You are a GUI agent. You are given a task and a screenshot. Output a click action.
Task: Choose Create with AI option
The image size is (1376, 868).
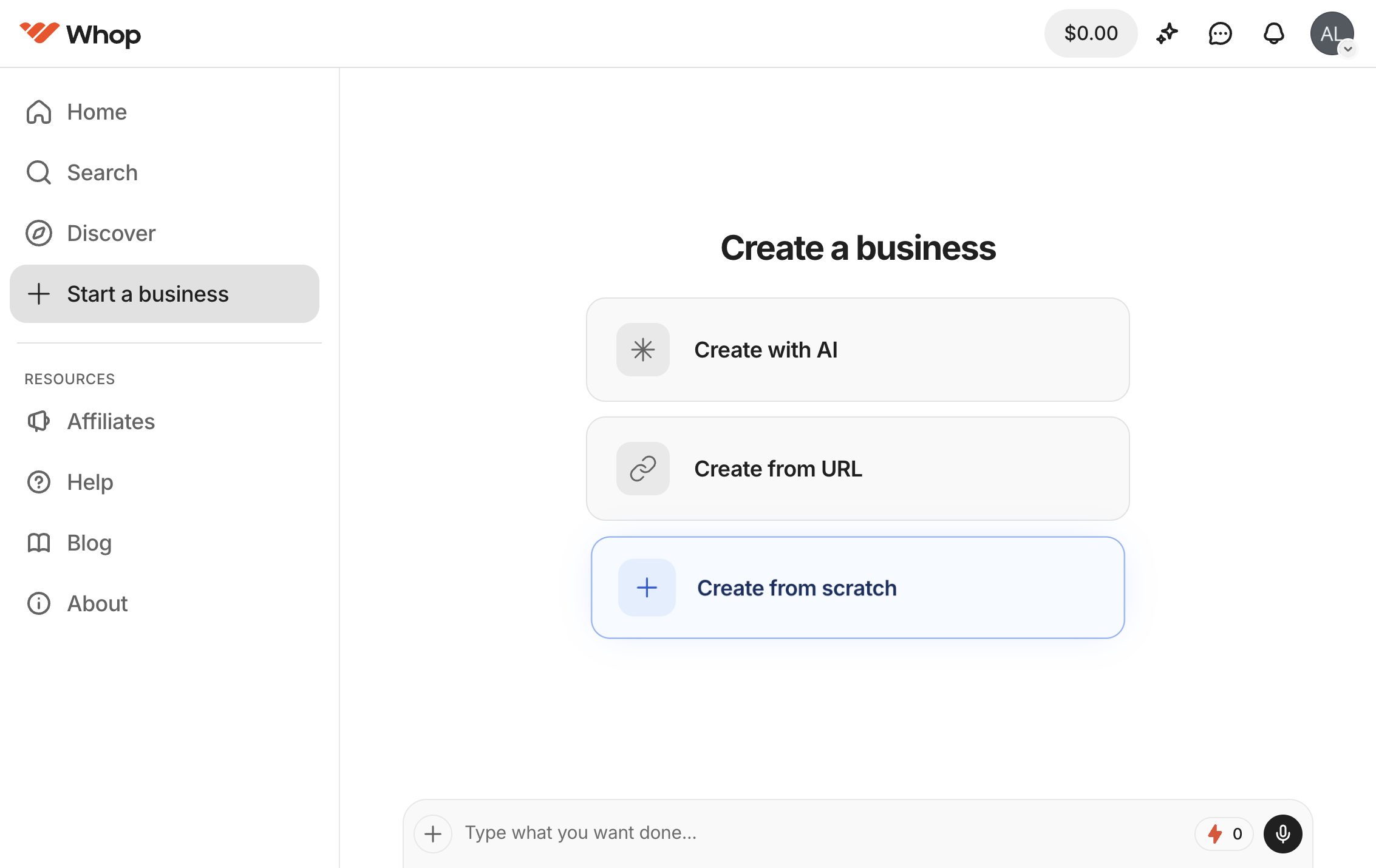(x=857, y=350)
